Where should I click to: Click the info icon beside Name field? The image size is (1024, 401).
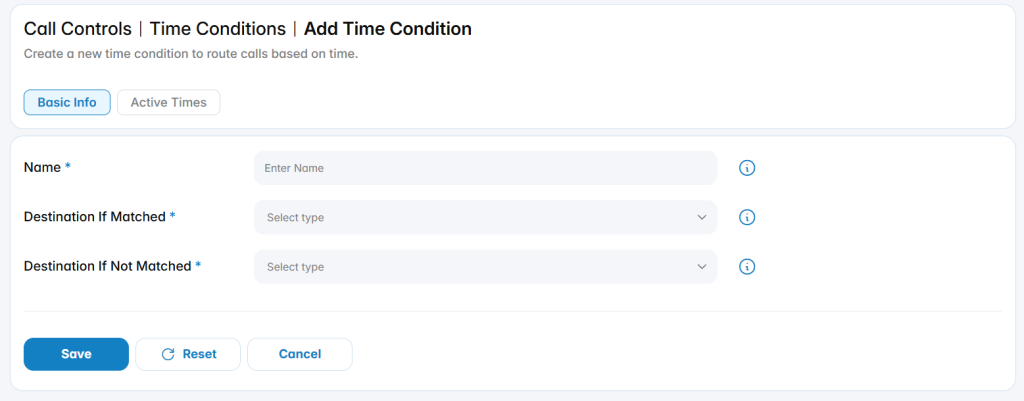tap(747, 168)
